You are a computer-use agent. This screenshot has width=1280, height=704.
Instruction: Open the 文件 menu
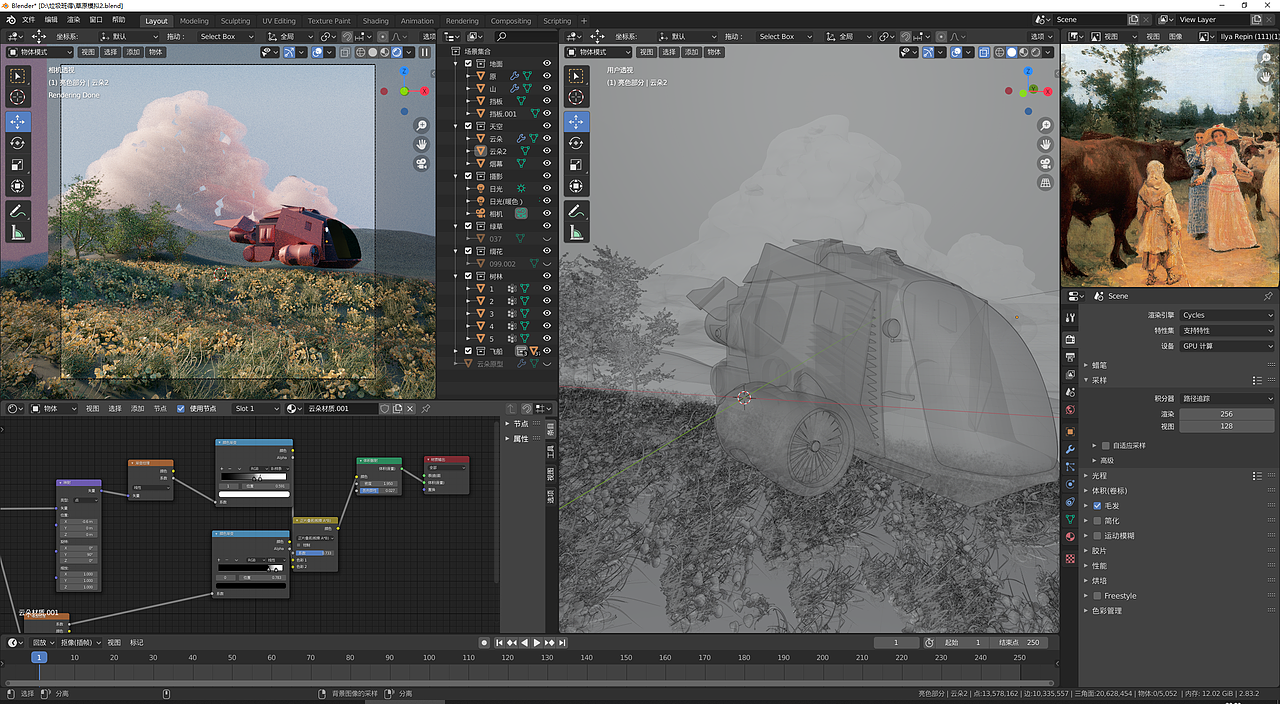(28, 20)
